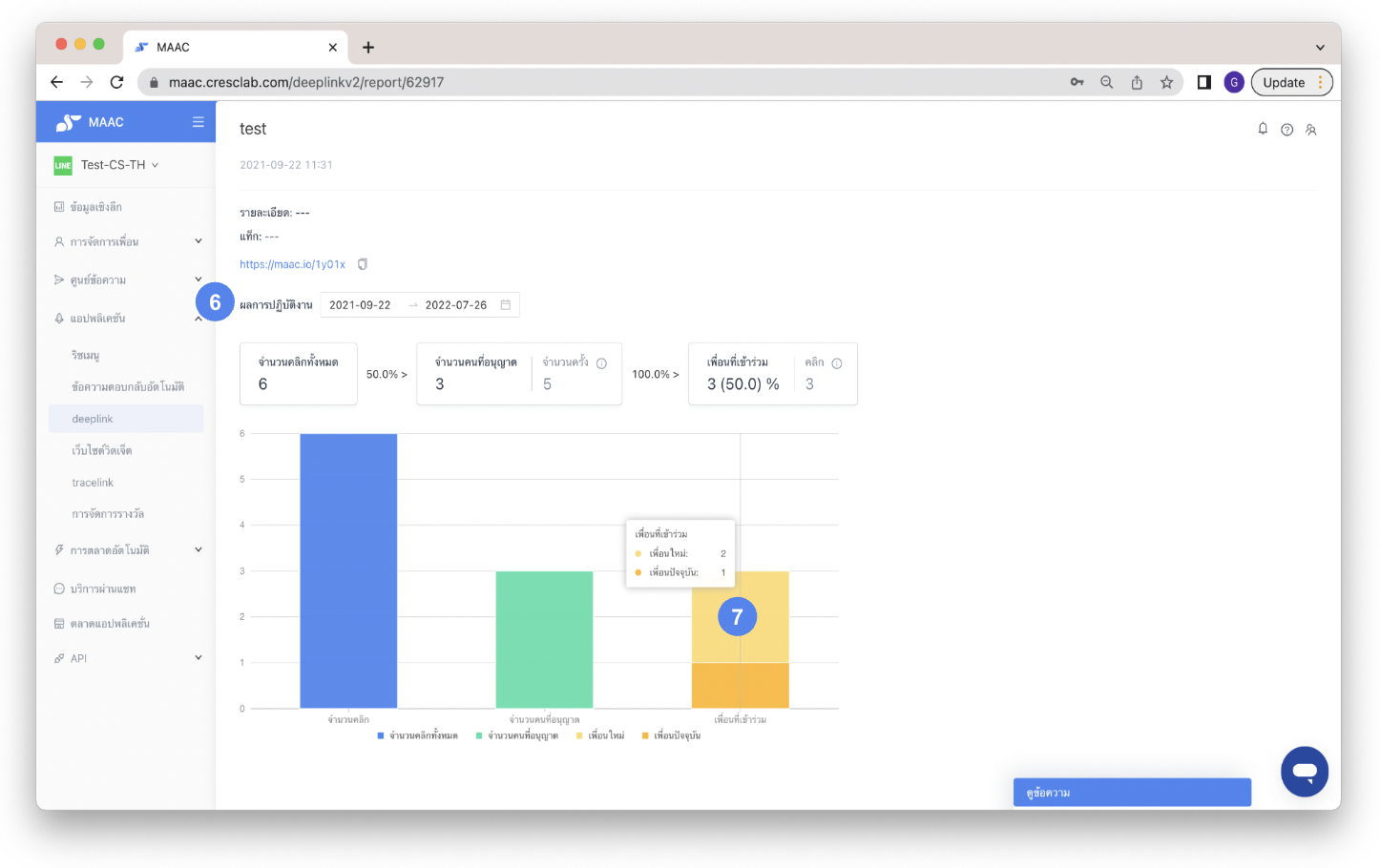Click the calendar icon in date range

(506, 305)
